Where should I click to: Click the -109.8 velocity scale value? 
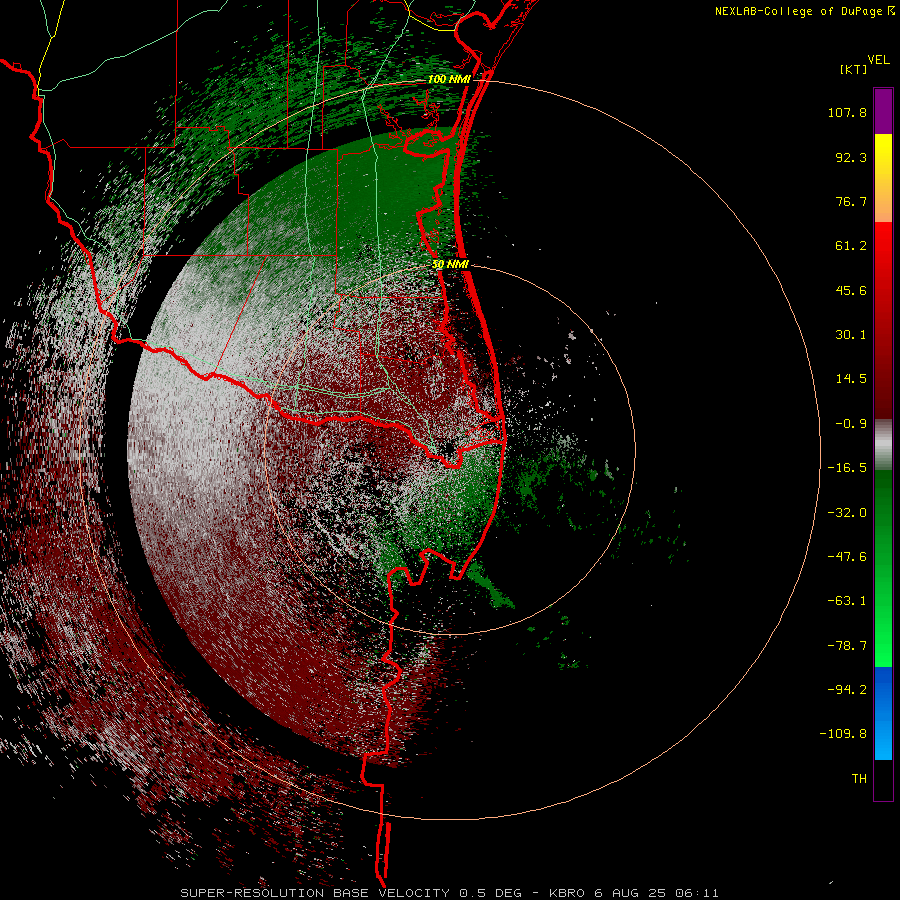click(x=843, y=734)
